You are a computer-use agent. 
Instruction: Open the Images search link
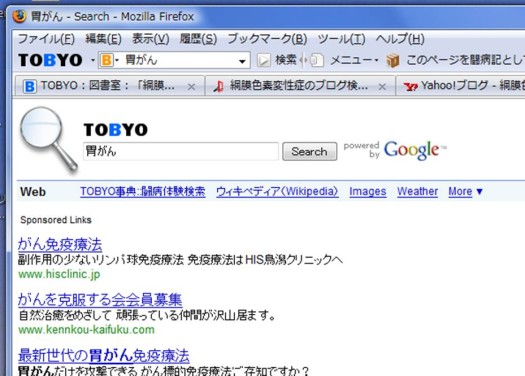coord(368,191)
